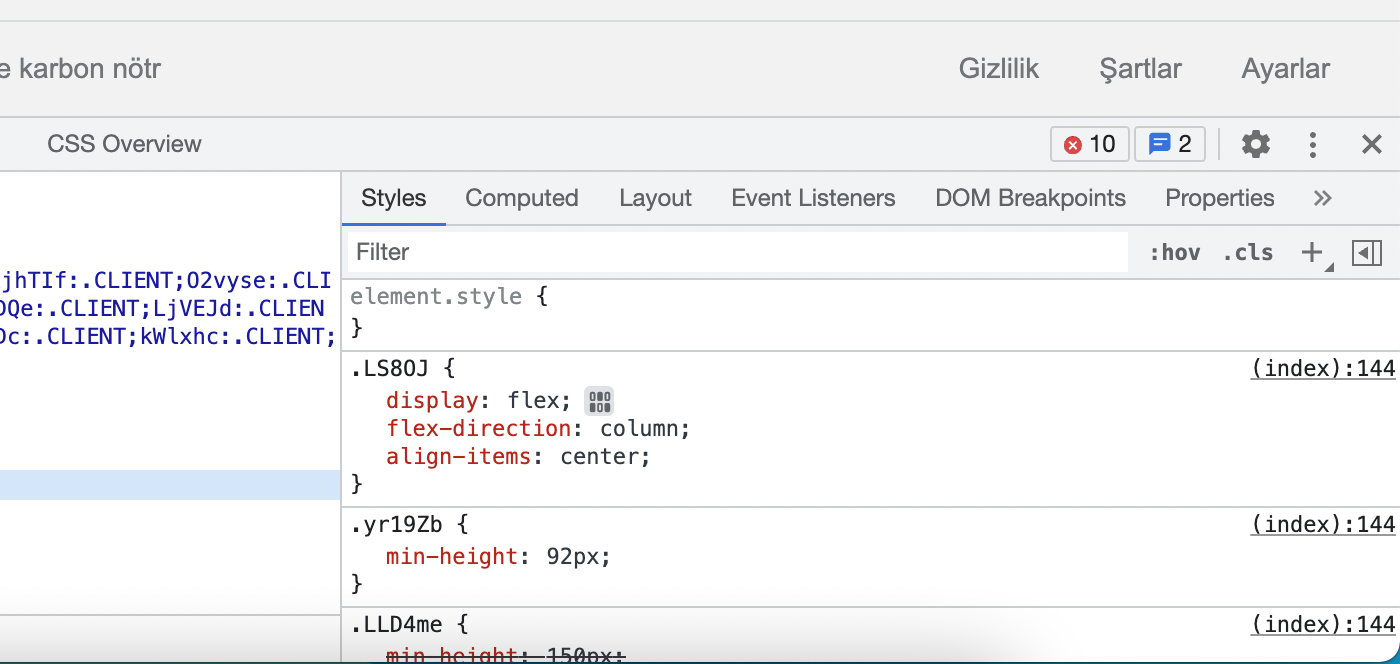Switch to the Computed tab
Image resolution: width=1400 pixels, height=664 pixels.
click(x=522, y=198)
